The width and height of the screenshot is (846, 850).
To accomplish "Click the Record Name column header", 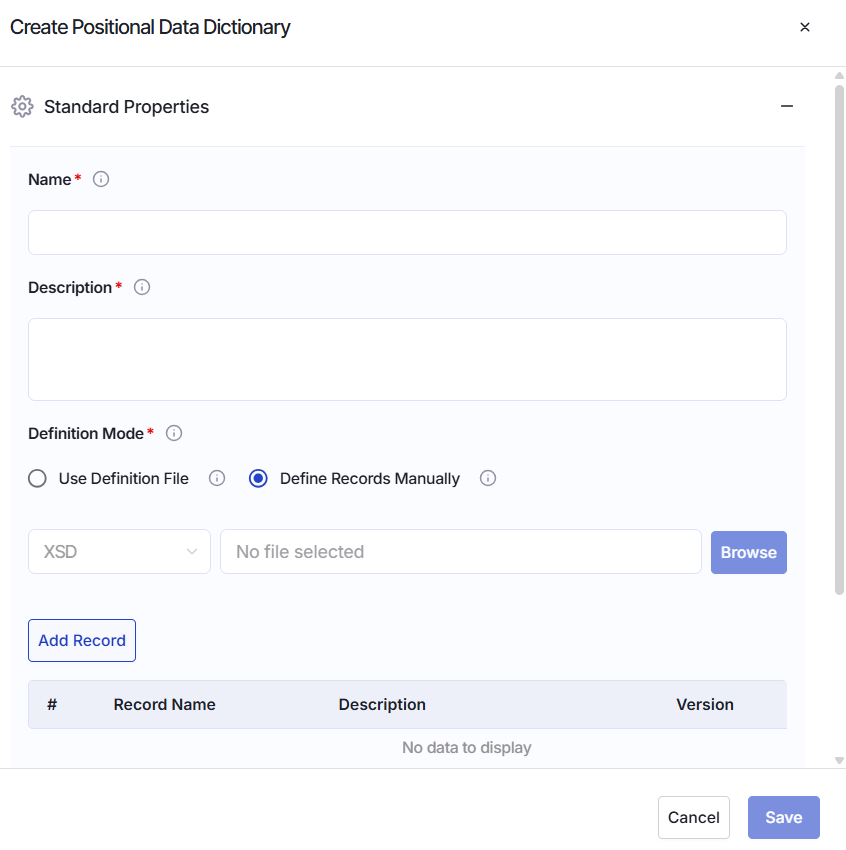I will click(164, 704).
